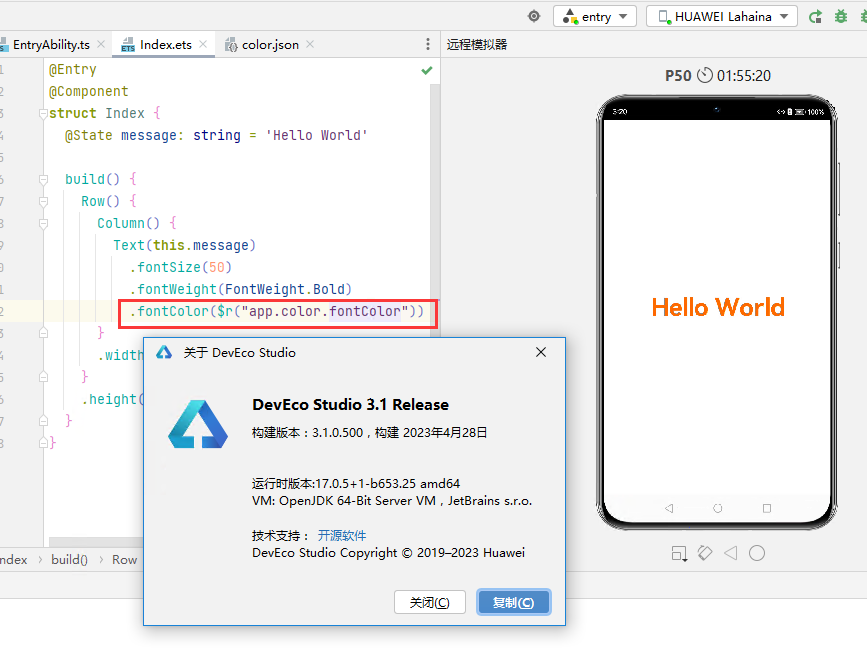Click the emulator screenshot icon below the phone
This screenshot has width=867, height=654.
coord(679,553)
